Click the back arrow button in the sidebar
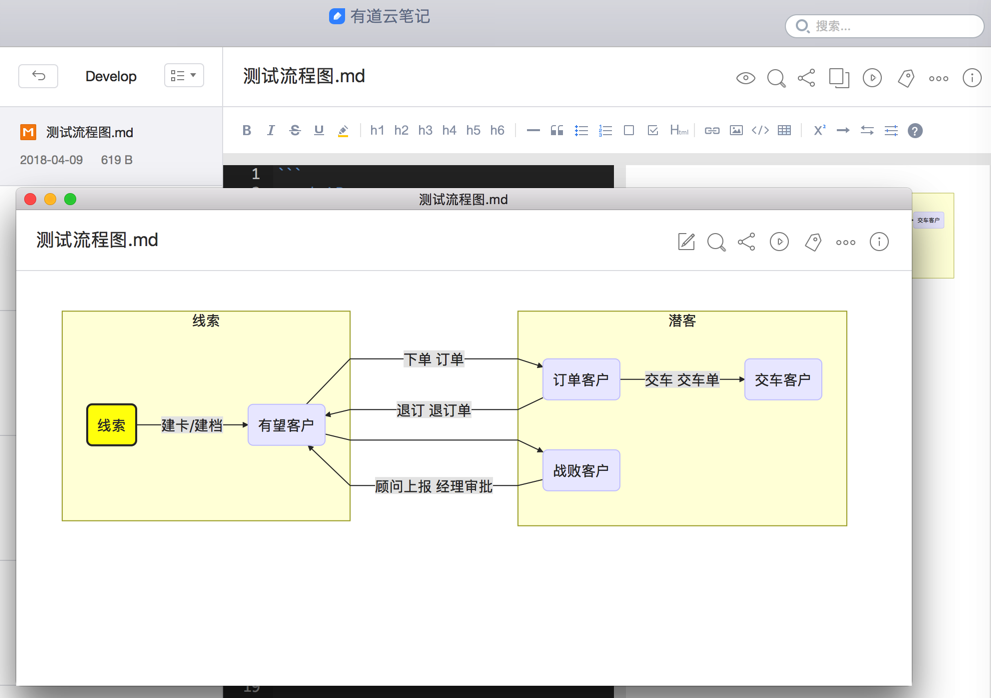Viewport: 991px width, 698px height. point(38,76)
